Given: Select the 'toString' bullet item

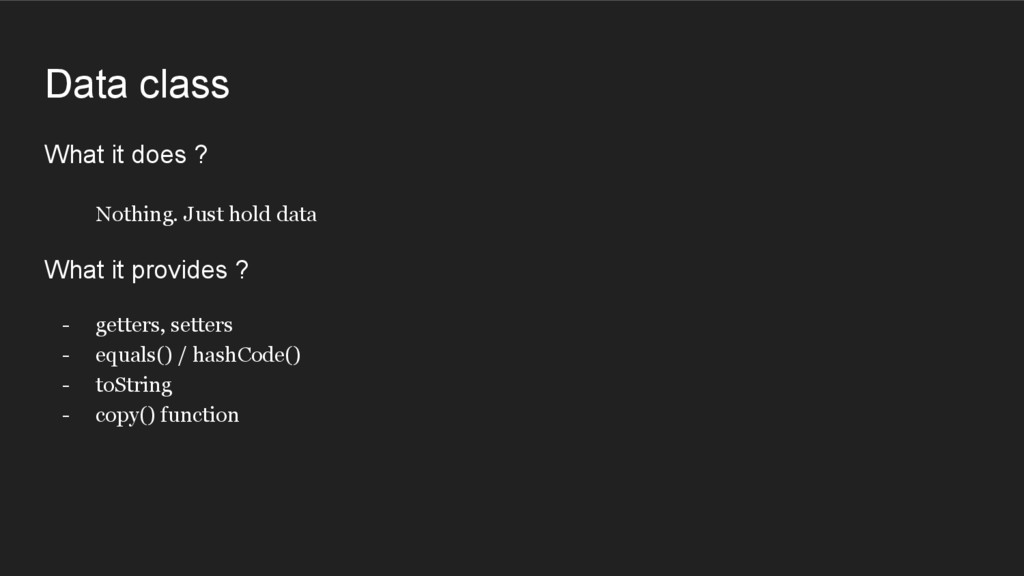Looking at the screenshot, I should pyautogui.click(x=134, y=385).
